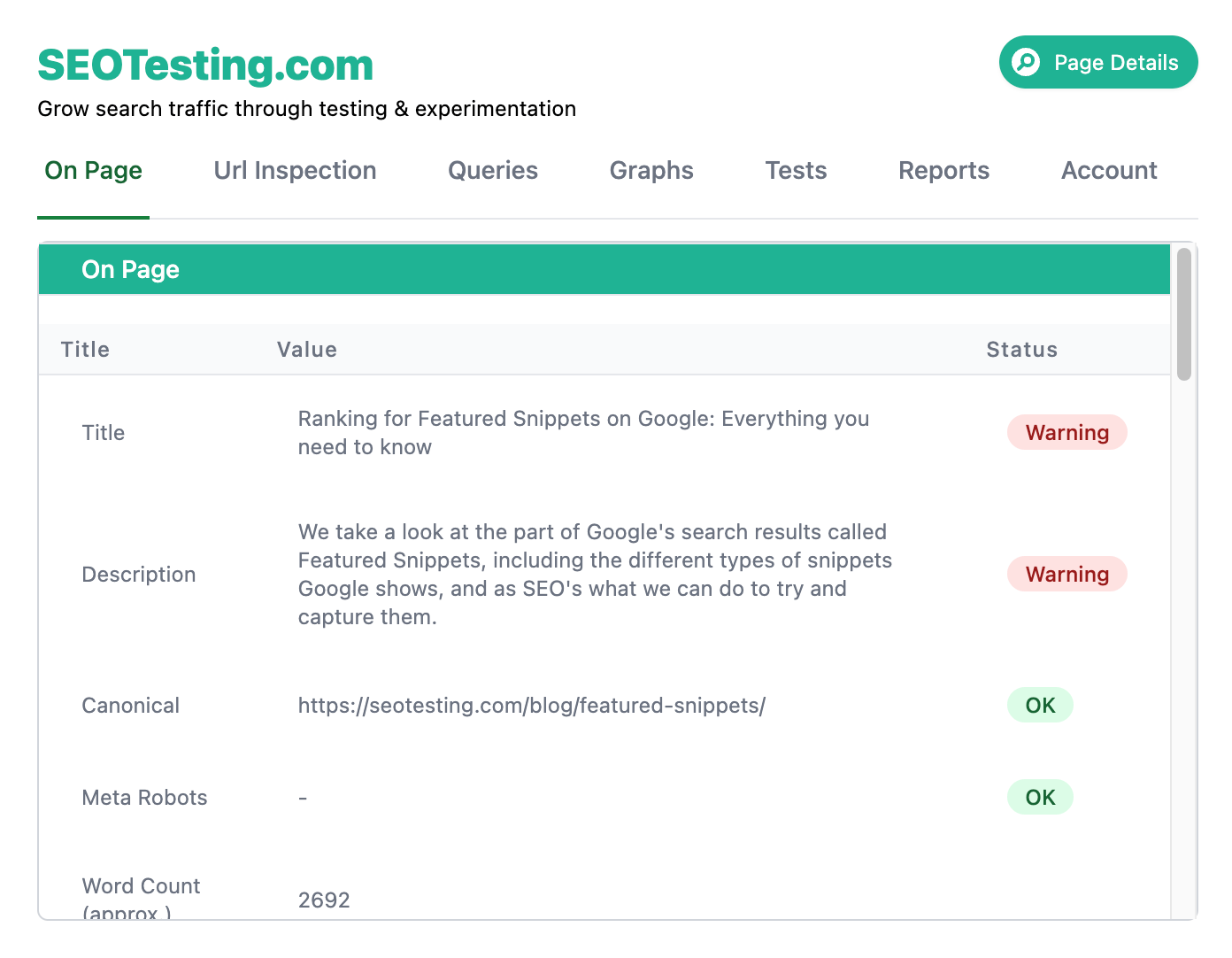This screenshot has height=958, width=1232.
Task: Click the canonical URL https://seotesting.com/blog/featured-snippets/
Action: [x=531, y=706]
